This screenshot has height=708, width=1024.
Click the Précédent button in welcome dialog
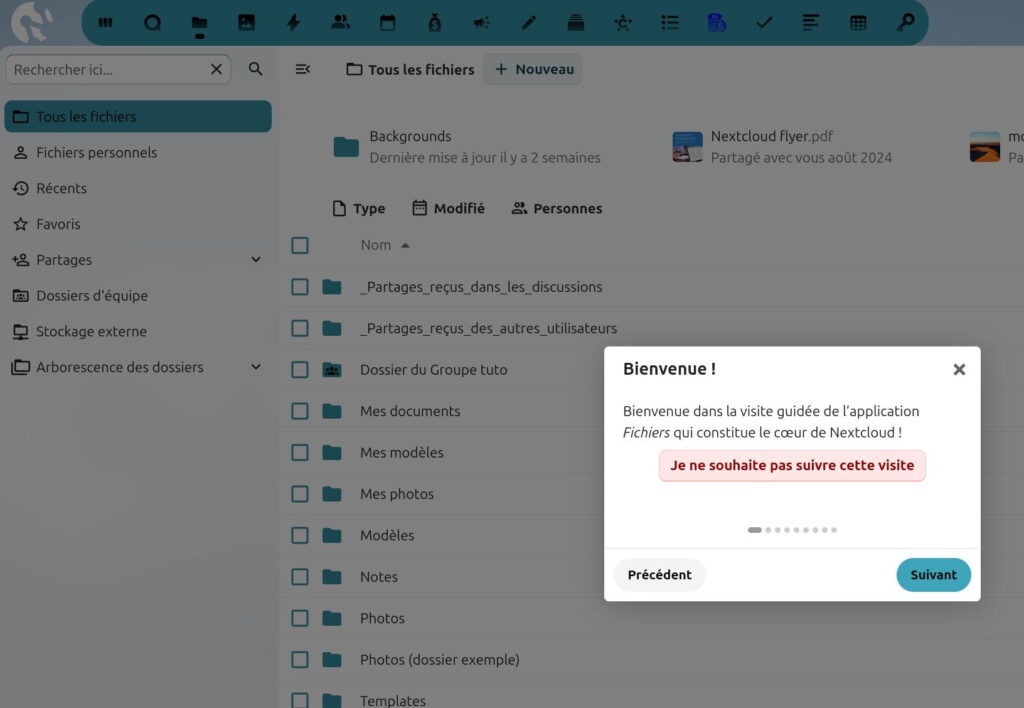pyautogui.click(x=660, y=575)
